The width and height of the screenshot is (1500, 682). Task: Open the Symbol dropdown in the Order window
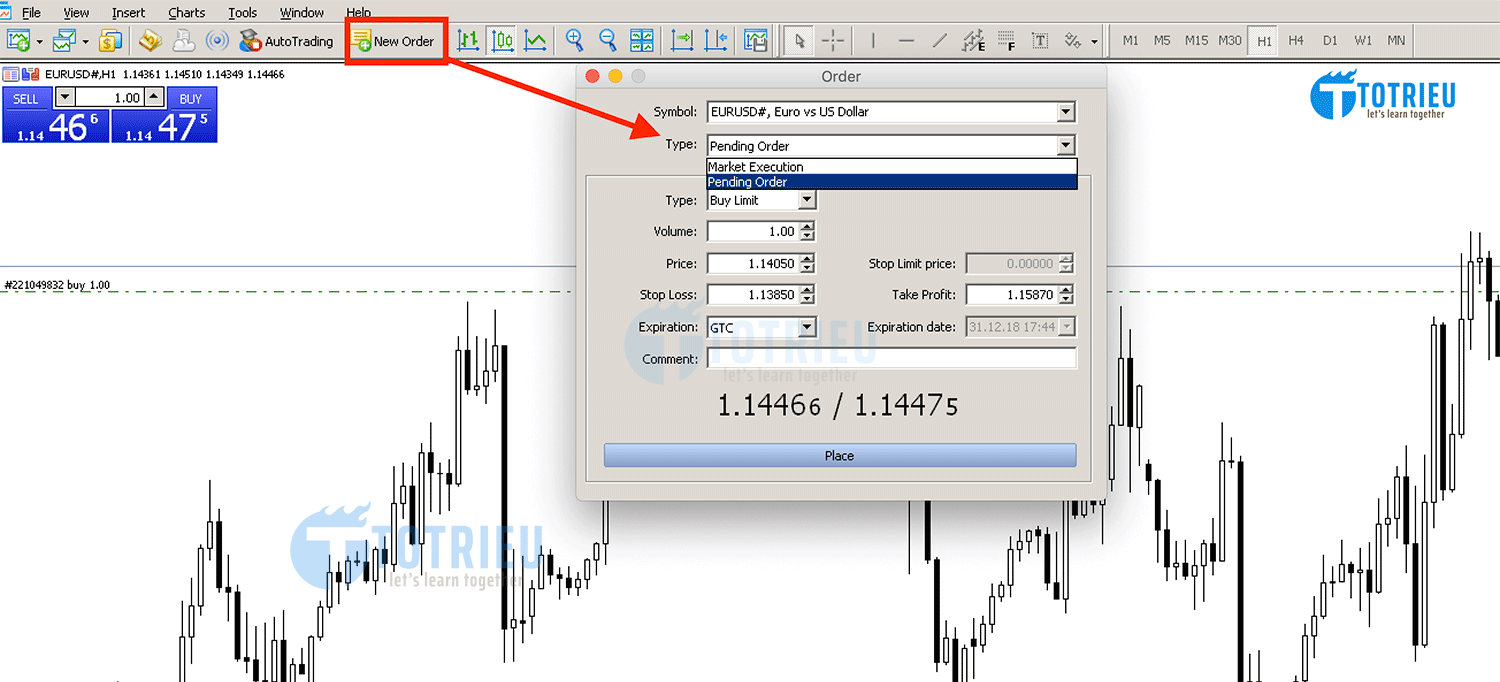coord(1065,111)
